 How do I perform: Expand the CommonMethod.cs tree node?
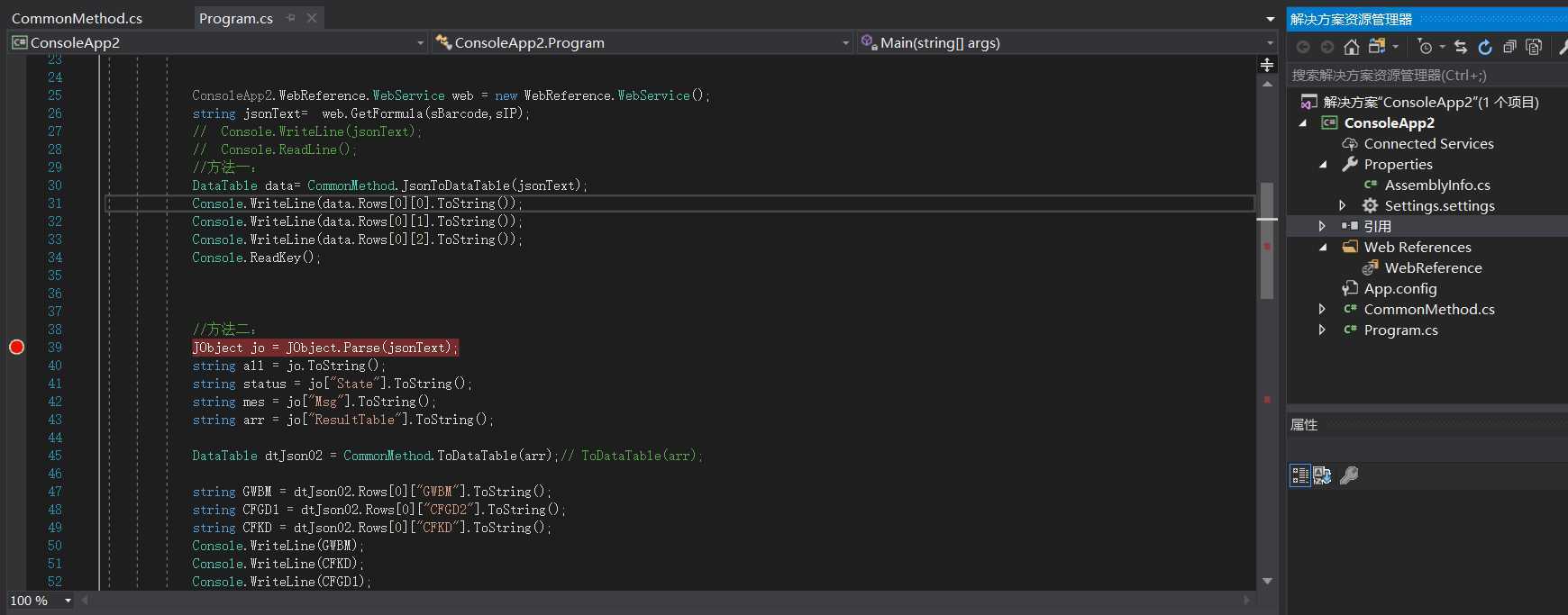point(1322,310)
